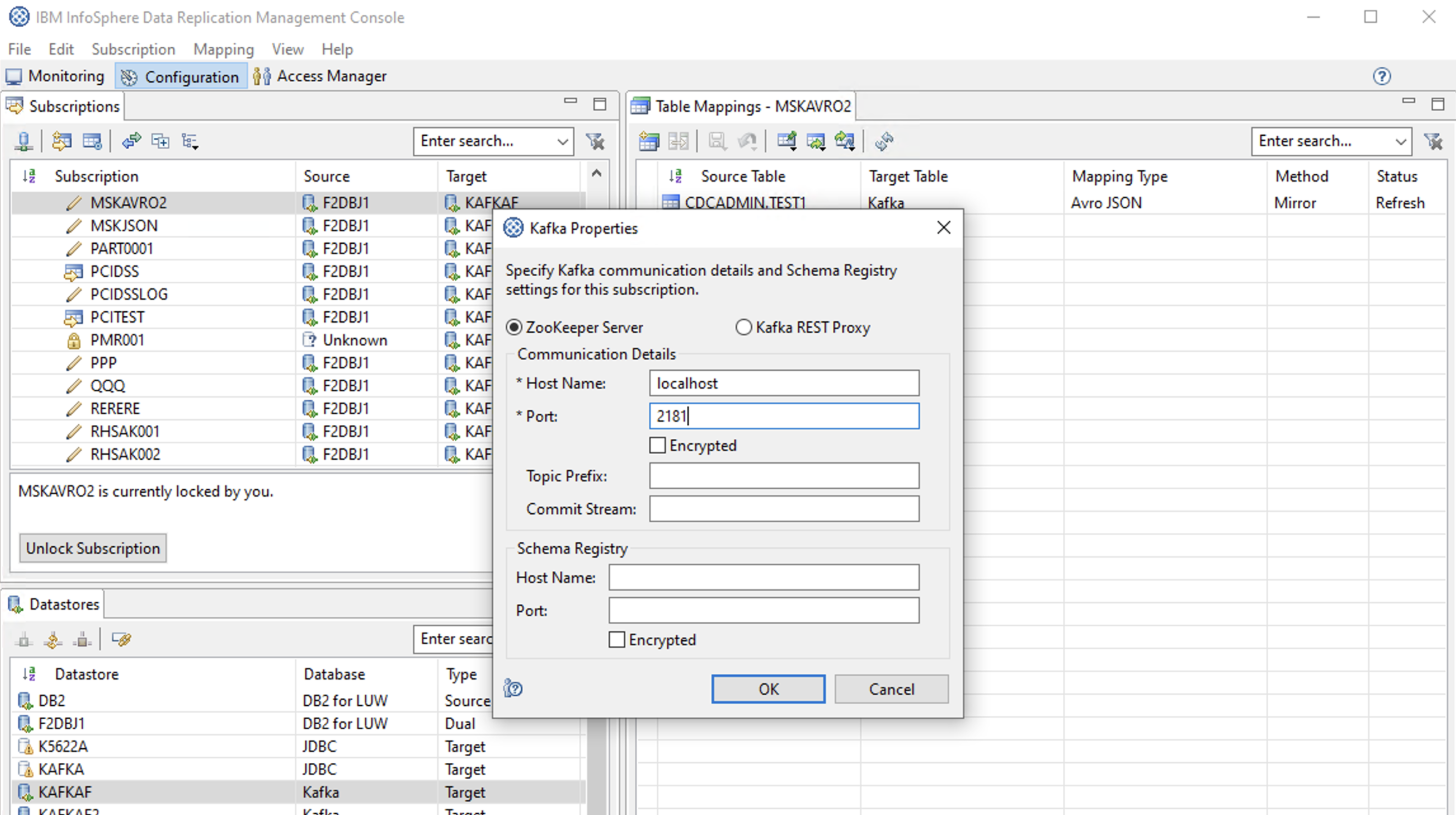
Task: Enable Encrypted checkbox under Communication Details
Action: (x=657, y=445)
